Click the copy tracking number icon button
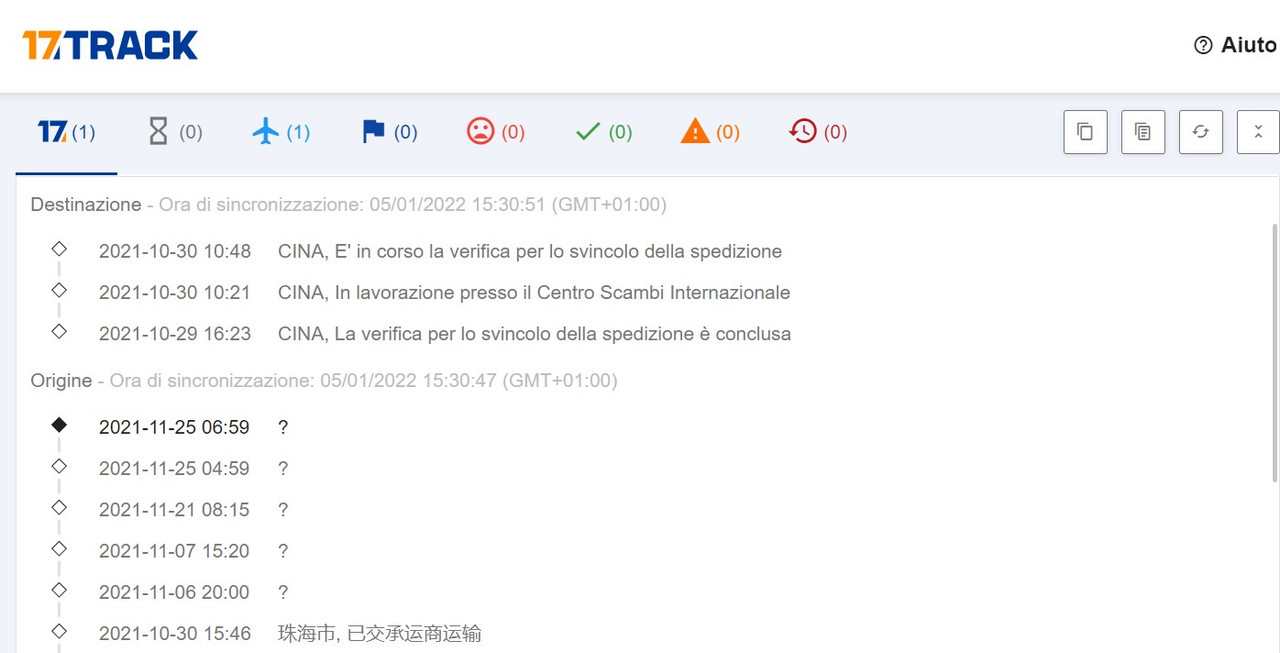Image resolution: width=1280 pixels, height=653 pixels. click(1085, 132)
